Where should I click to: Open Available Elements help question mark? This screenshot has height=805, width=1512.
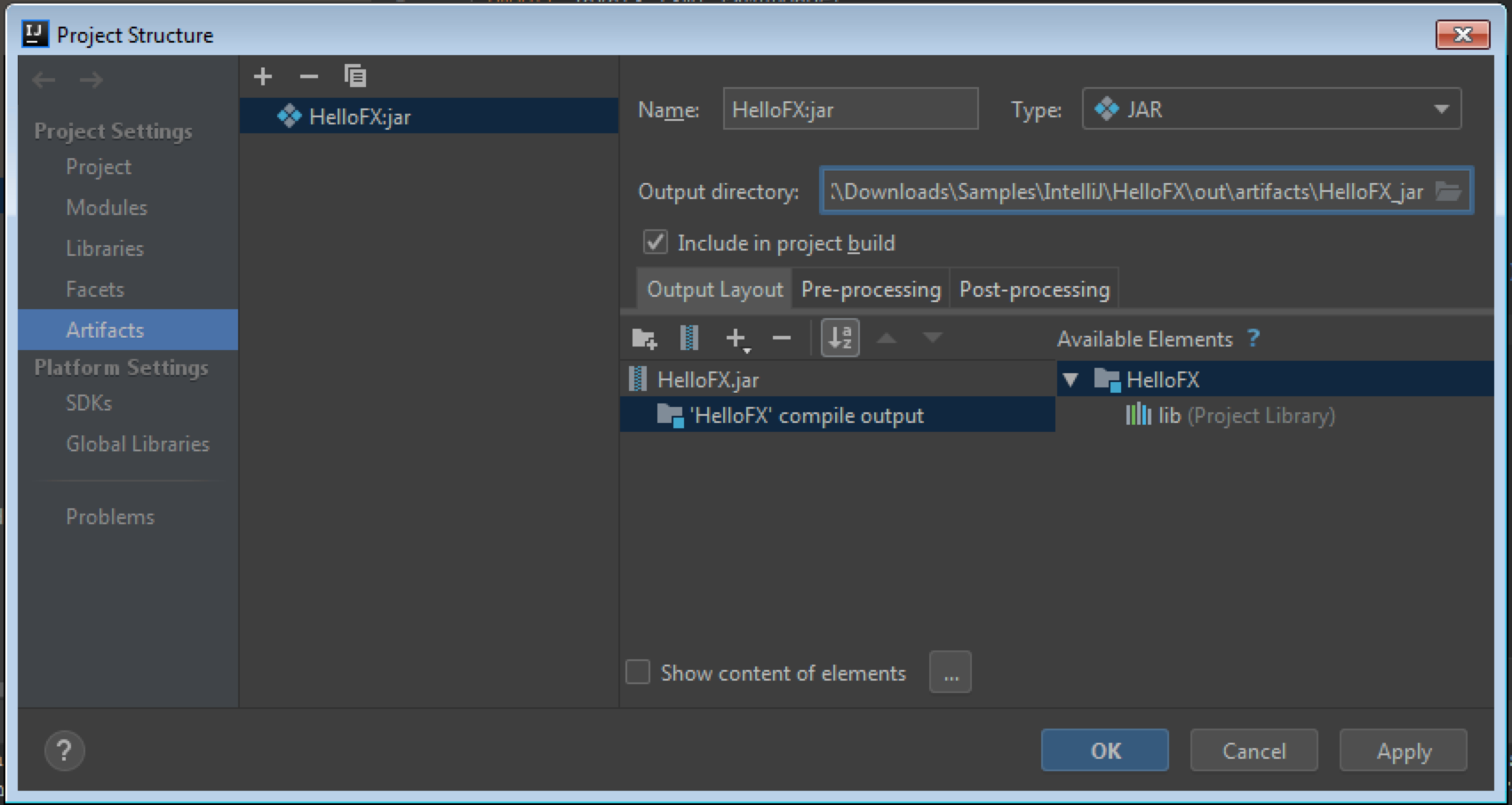(x=1253, y=339)
